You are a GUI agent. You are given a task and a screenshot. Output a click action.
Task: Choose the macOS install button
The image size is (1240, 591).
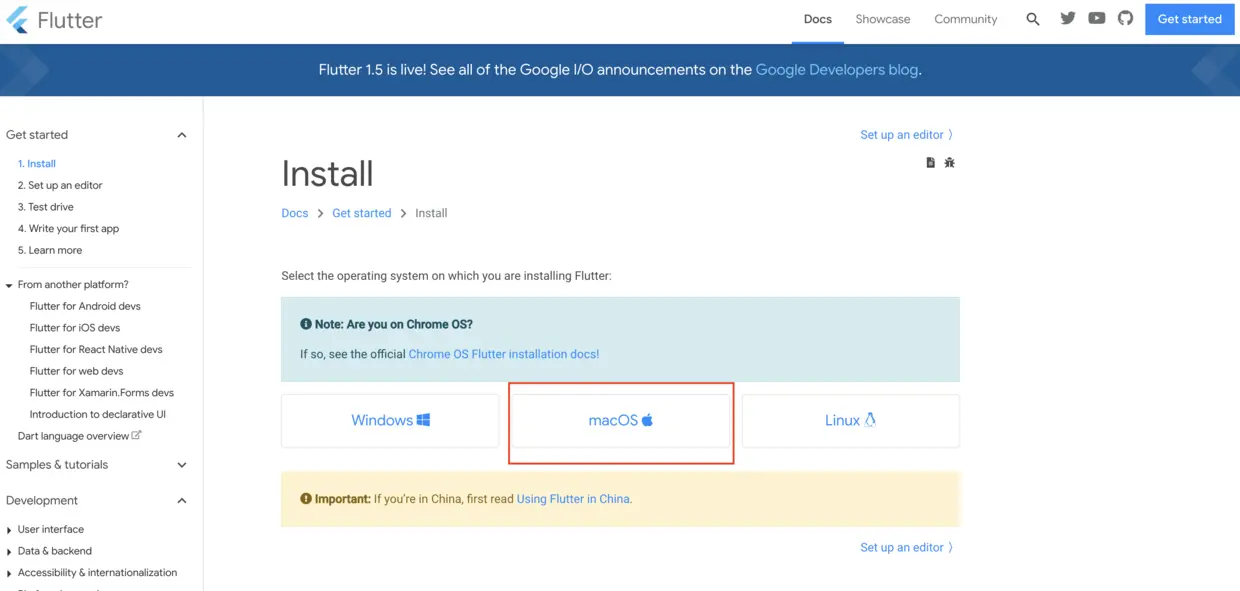(621, 421)
